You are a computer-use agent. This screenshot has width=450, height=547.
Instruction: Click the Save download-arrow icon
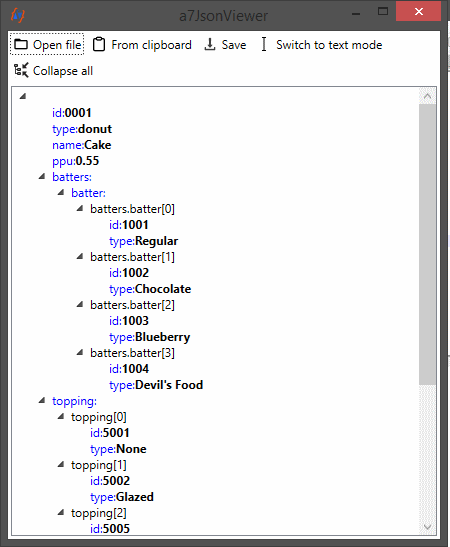coord(209,45)
